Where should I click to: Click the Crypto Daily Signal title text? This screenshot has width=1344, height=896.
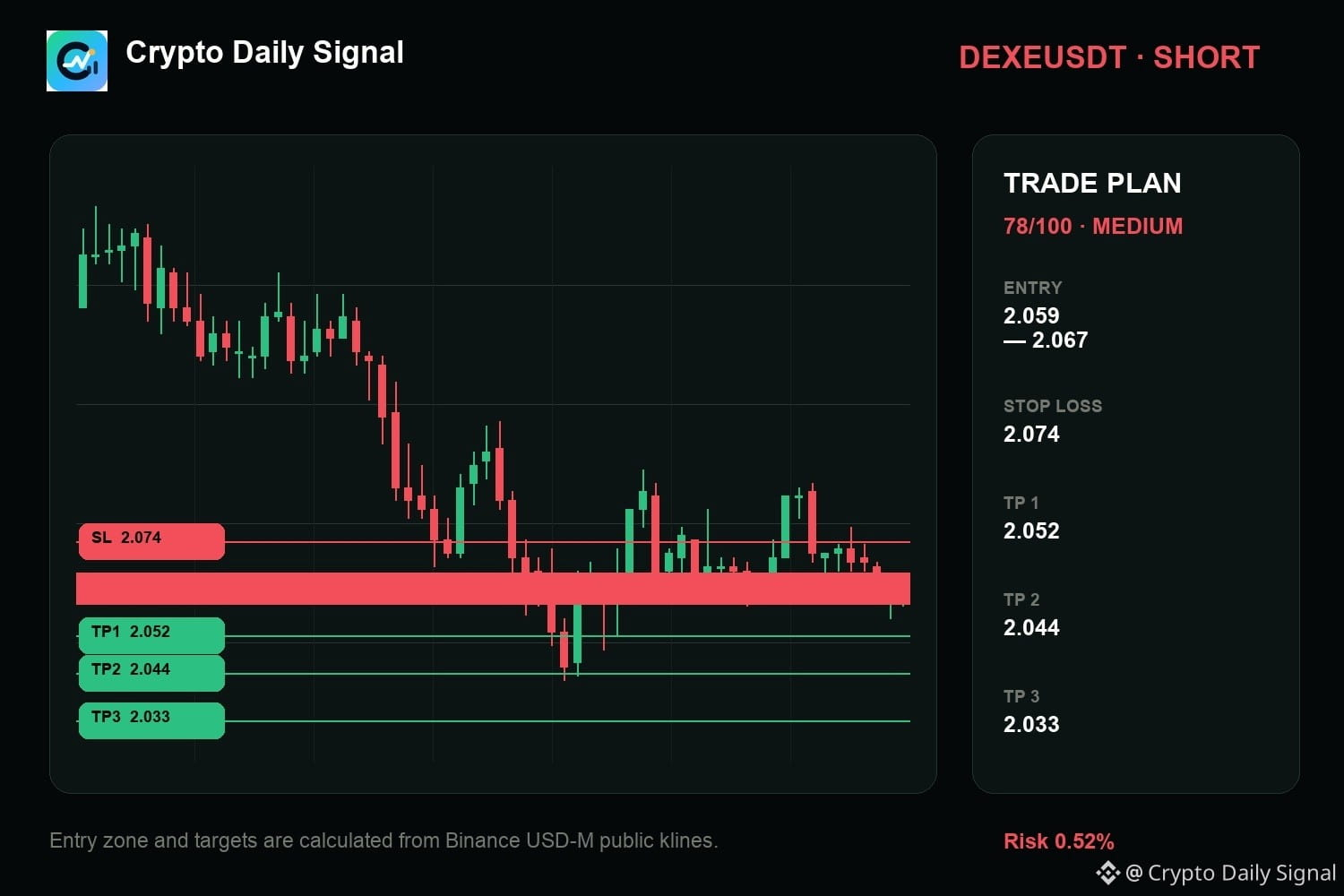click(x=264, y=53)
